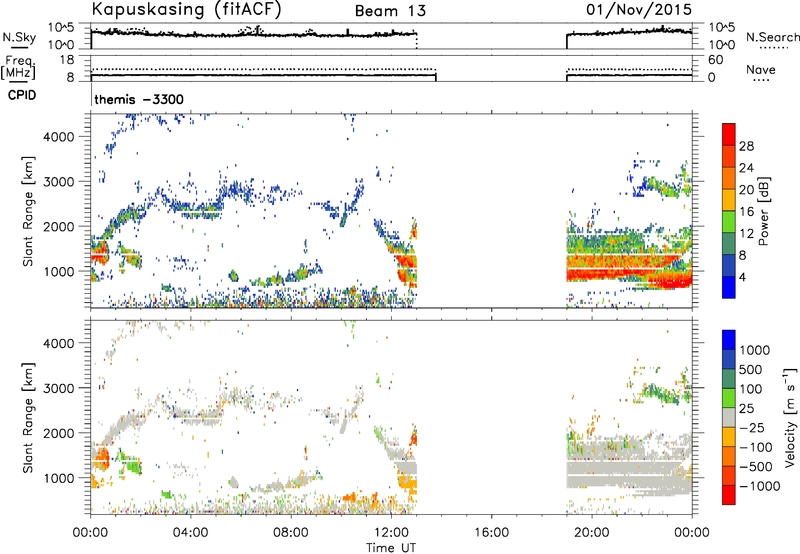Viewport: 800px width, 554px height.
Task: Click 'Slant Range [km]' label of power panel
Action: click(28, 211)
